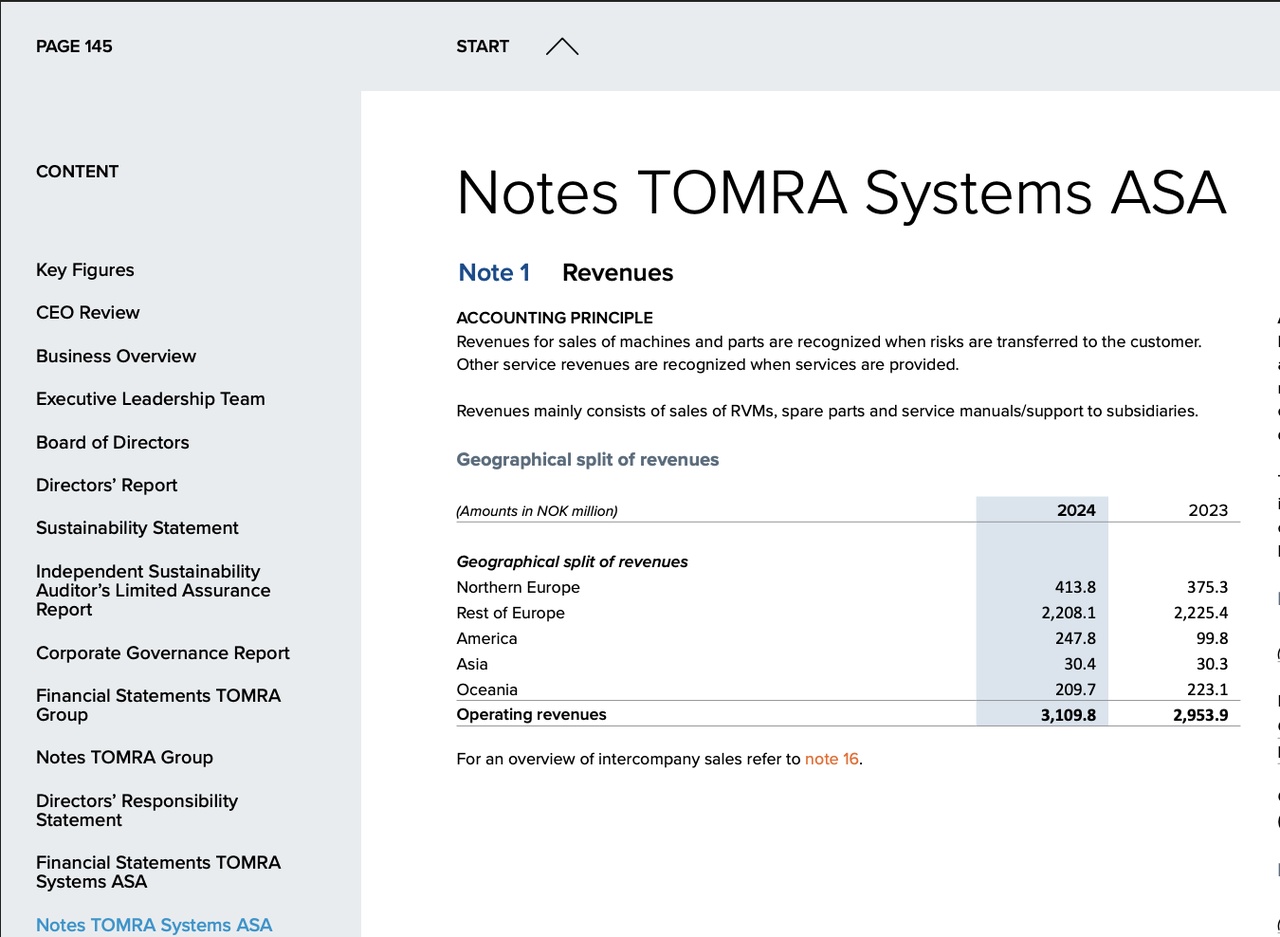Click the Revenues heading next to Note 1
The height and width of the screenshot is (937, 1280).
tap(618, 273)
